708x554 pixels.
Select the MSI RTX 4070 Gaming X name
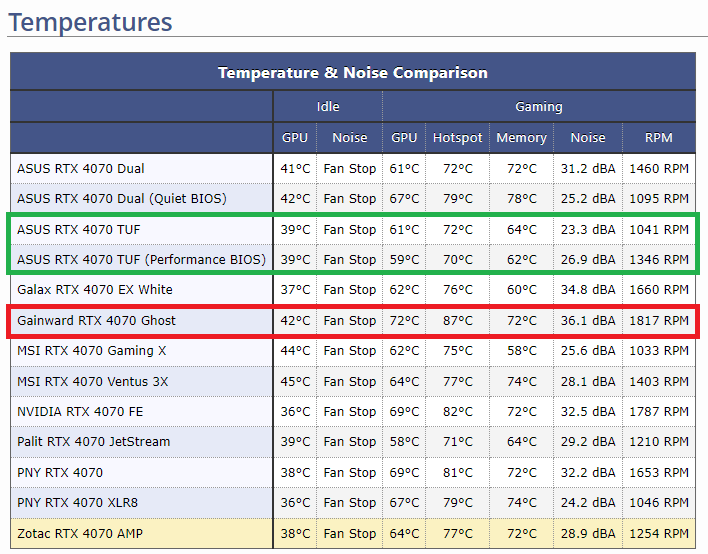tap(92, 351)
